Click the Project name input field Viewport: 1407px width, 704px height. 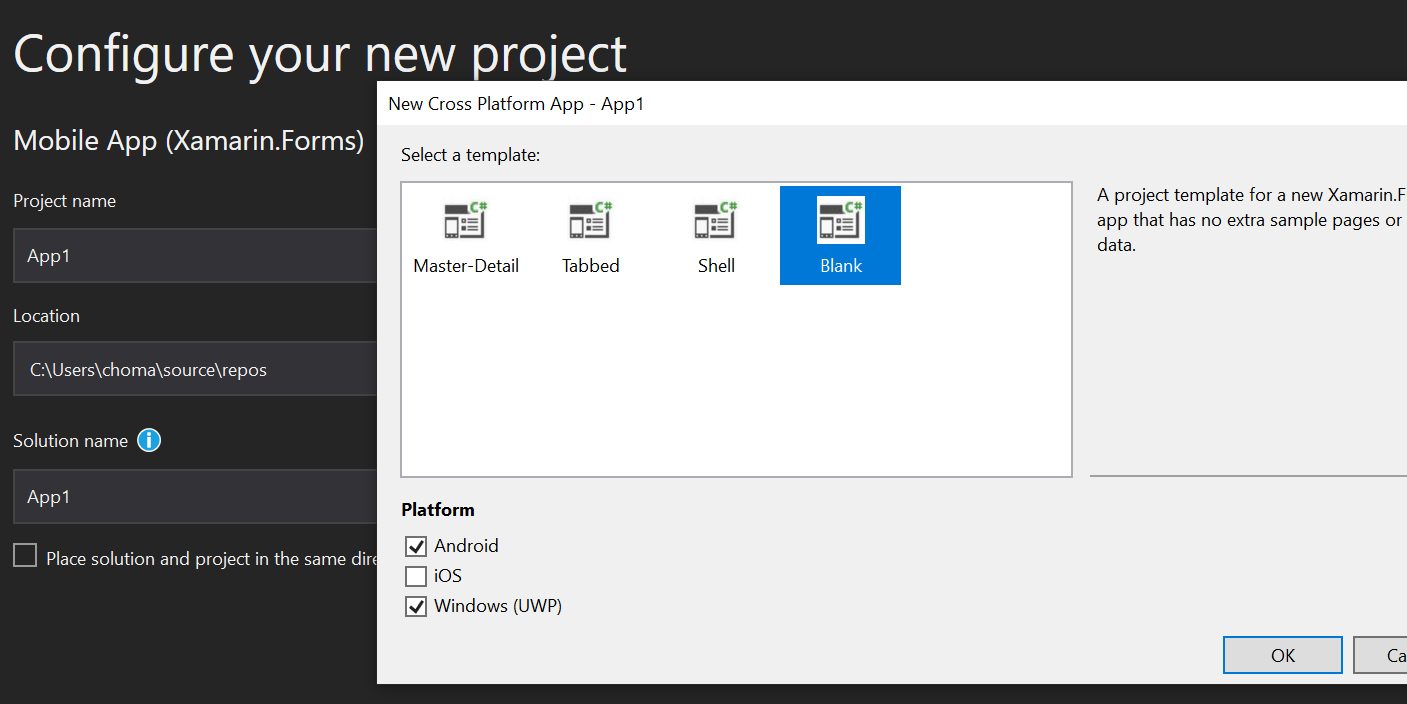195,255
